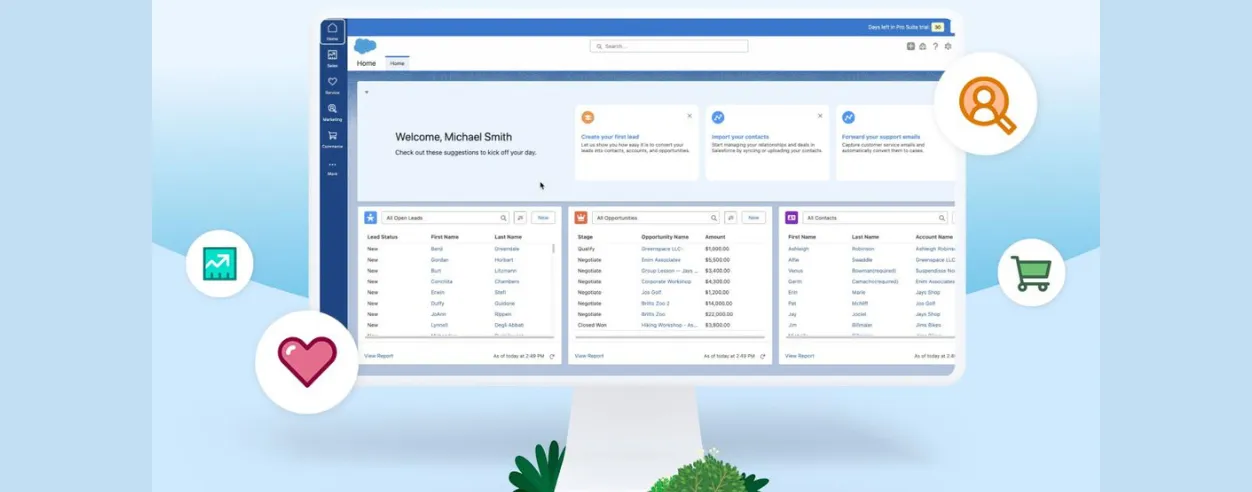Open the global add icon in header
The image size is (1252, 492).
pyautogui.click(x=910, y=46)
